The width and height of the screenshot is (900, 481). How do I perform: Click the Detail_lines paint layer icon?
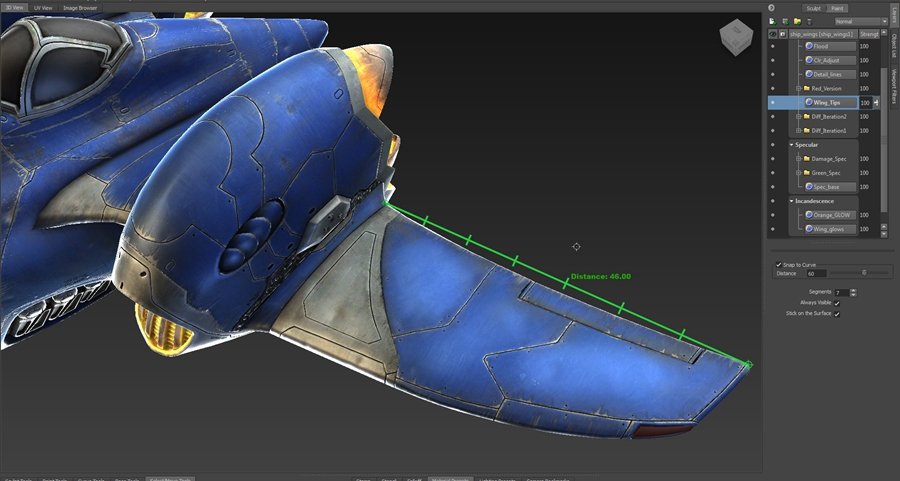(x=809, y=74)
